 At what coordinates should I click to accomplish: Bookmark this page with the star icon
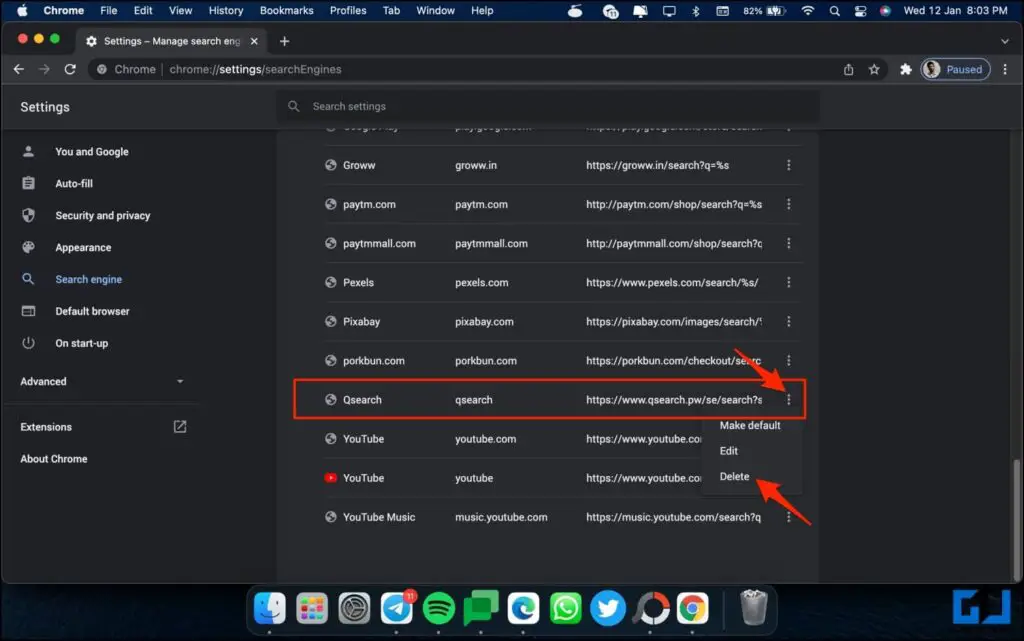[874, 69]
